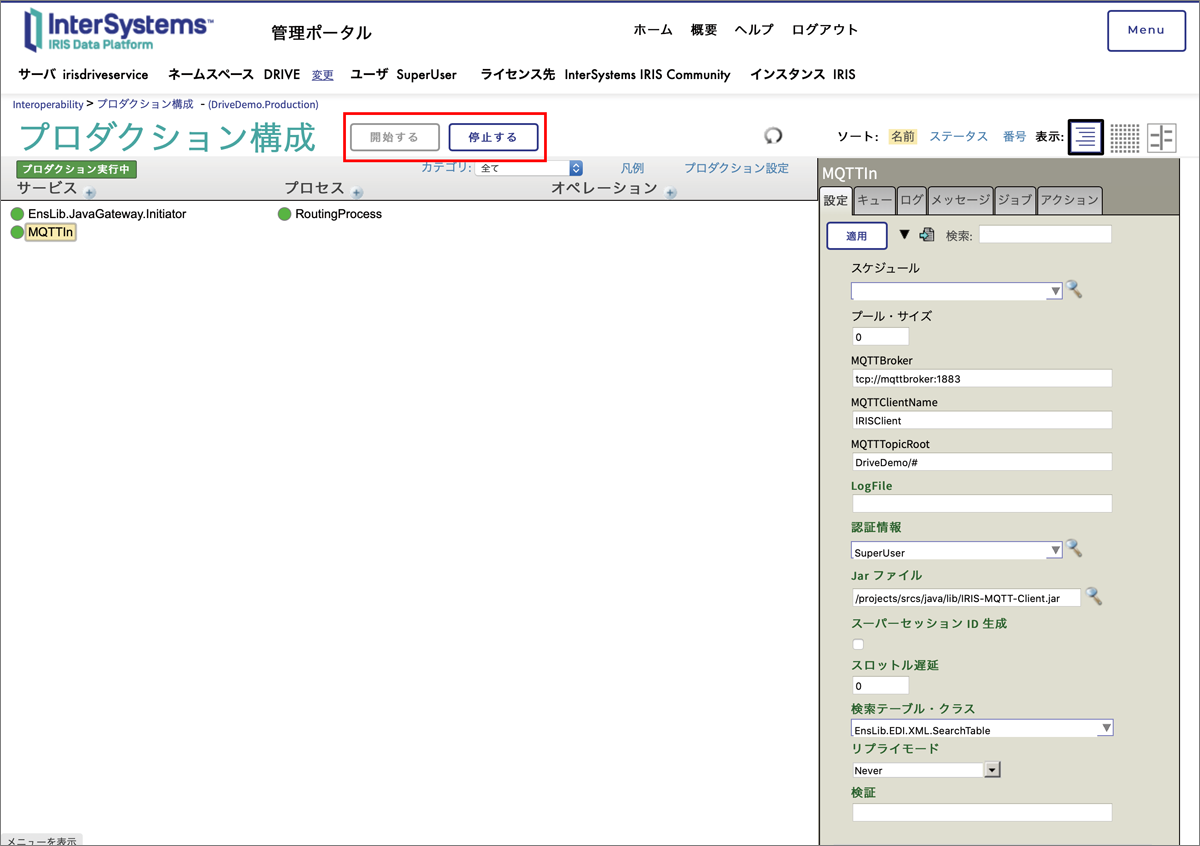The image size is (1200, 846).
Task: Open the プロダクション構成 breadcrumb link
Action: (x=145, y=104)
